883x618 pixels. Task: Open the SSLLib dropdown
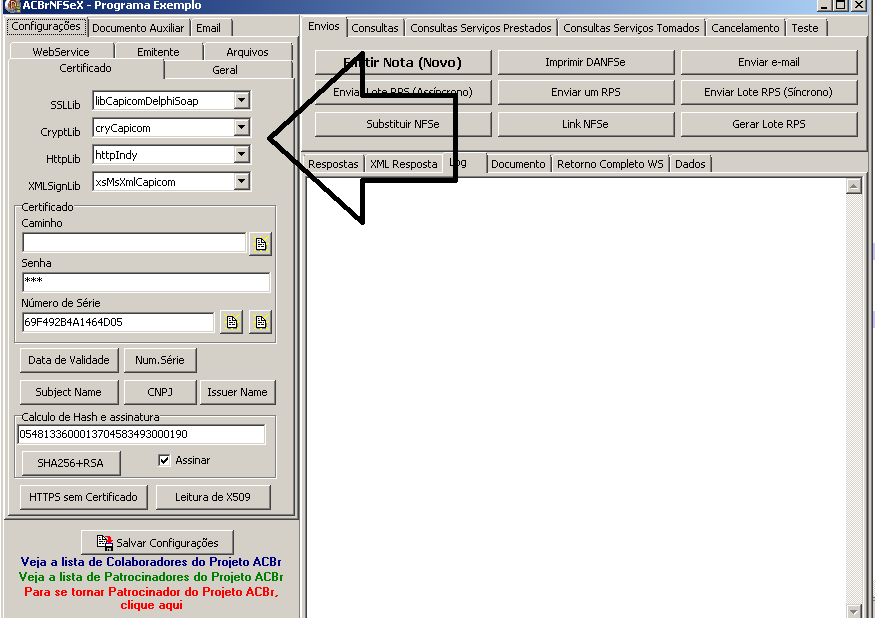(x=242, y=101)
